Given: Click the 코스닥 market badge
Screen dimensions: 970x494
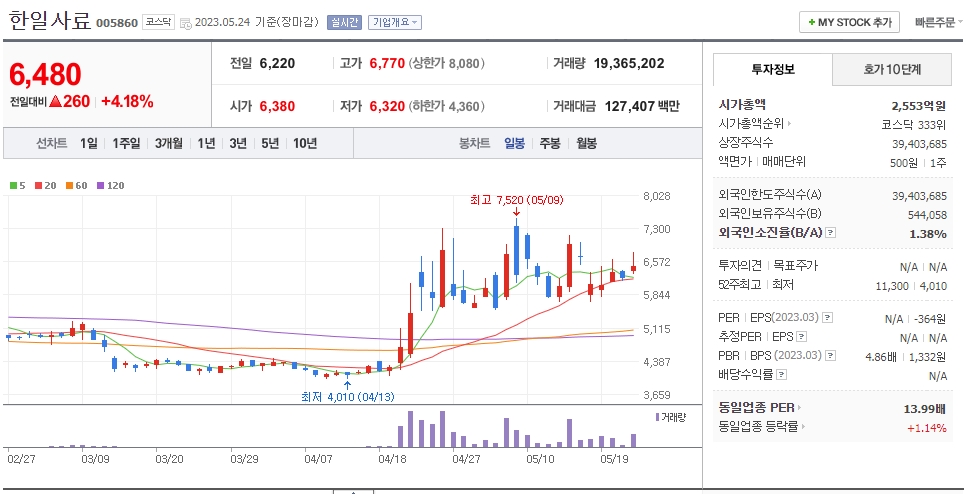Looking at the screenshot, I should pos(158,22).
